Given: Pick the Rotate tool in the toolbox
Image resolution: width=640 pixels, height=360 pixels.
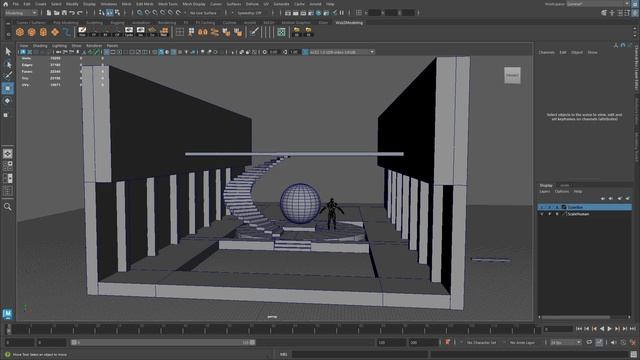Looking at the screenshot, I should (8, 100).
